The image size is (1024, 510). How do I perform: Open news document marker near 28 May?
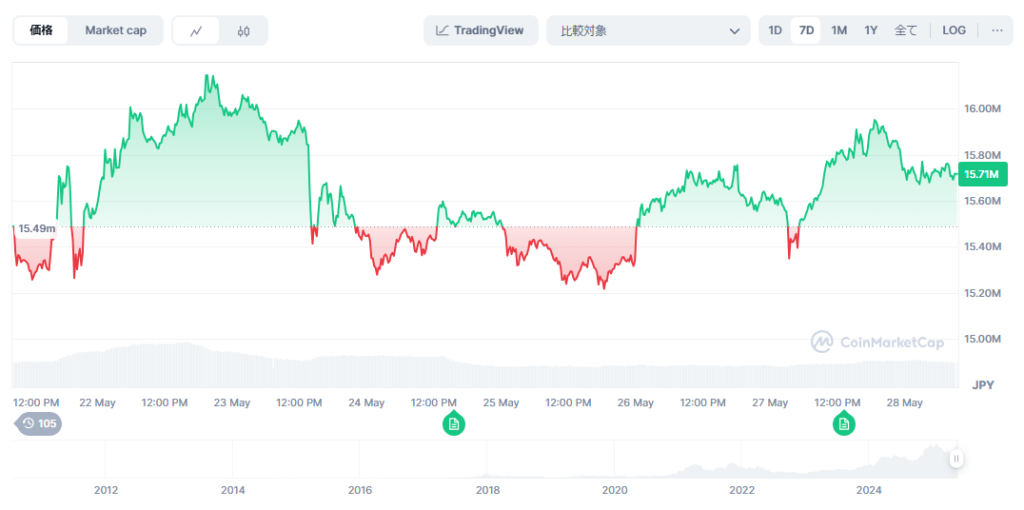click(844, 424)
